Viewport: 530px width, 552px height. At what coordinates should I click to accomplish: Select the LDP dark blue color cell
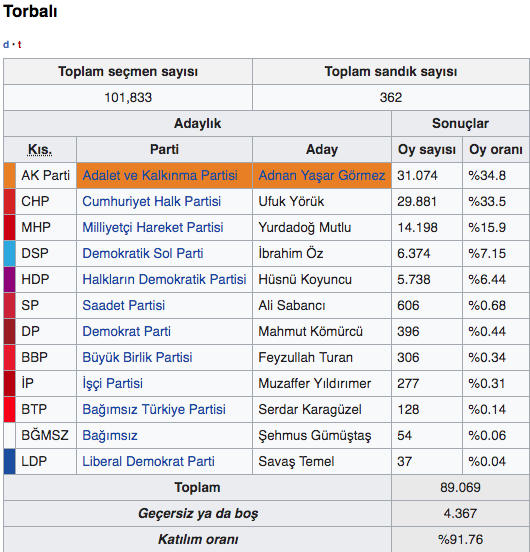(10, 462)
